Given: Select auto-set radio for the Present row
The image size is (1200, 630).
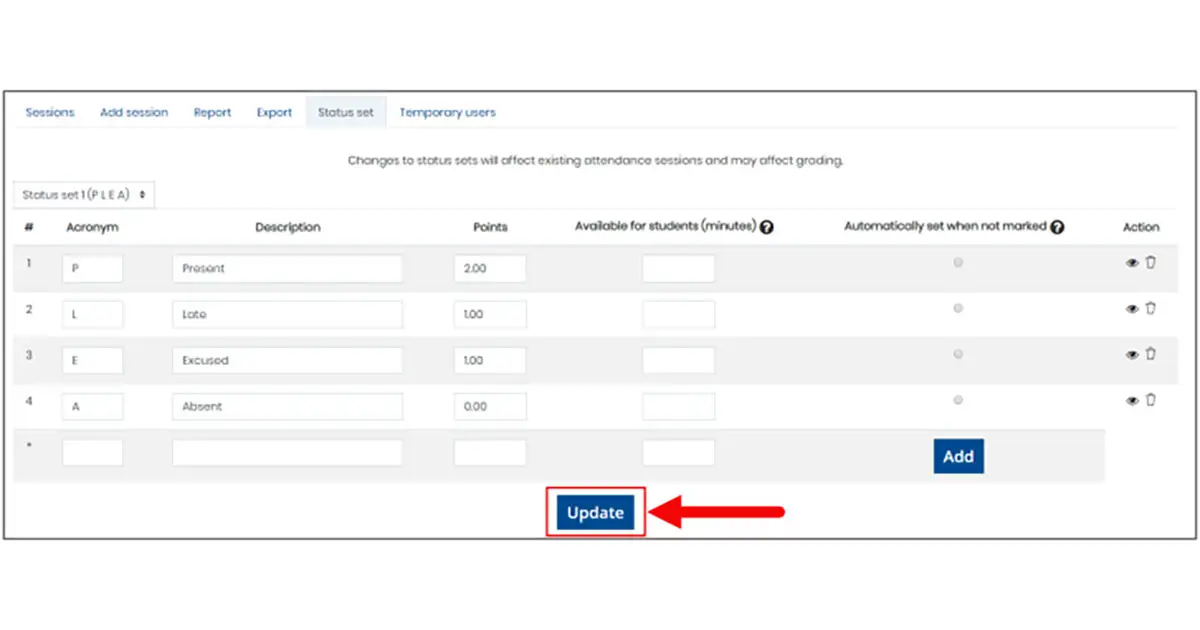Looking at the screenshot, I should (x=958, y=262).
